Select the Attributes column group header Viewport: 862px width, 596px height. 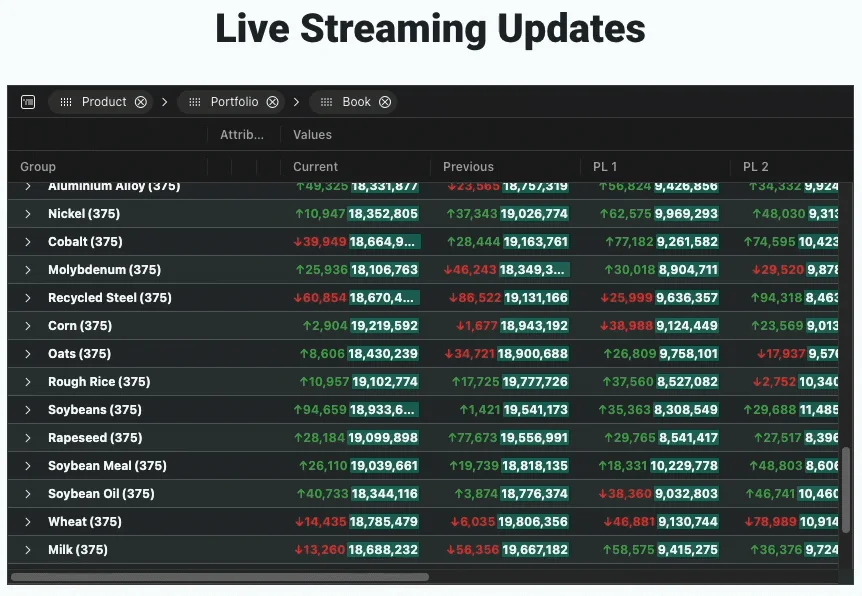coord(242,135)
